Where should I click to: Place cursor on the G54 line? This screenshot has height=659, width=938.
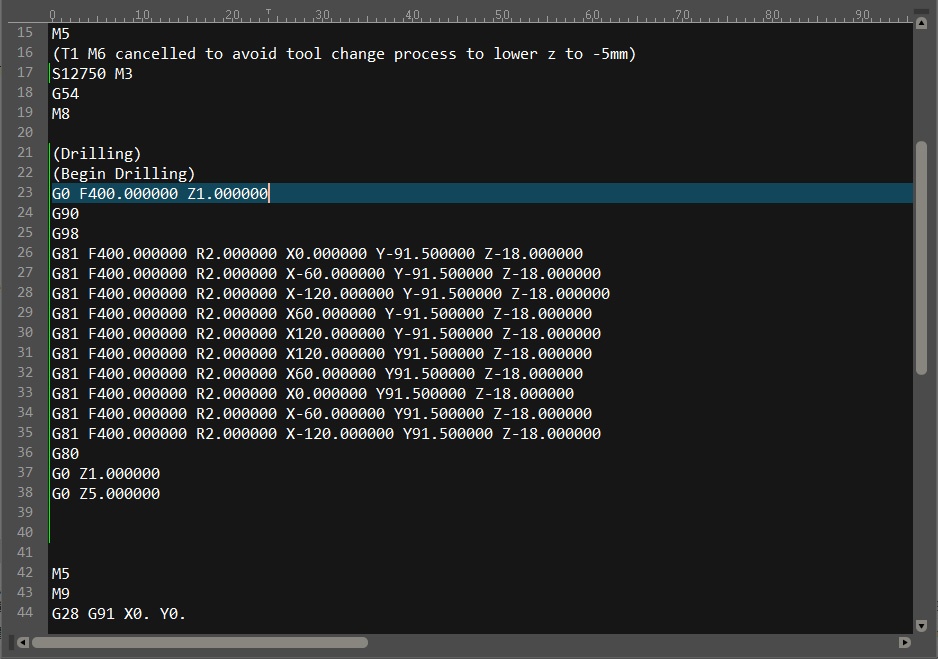pos(66,94)
